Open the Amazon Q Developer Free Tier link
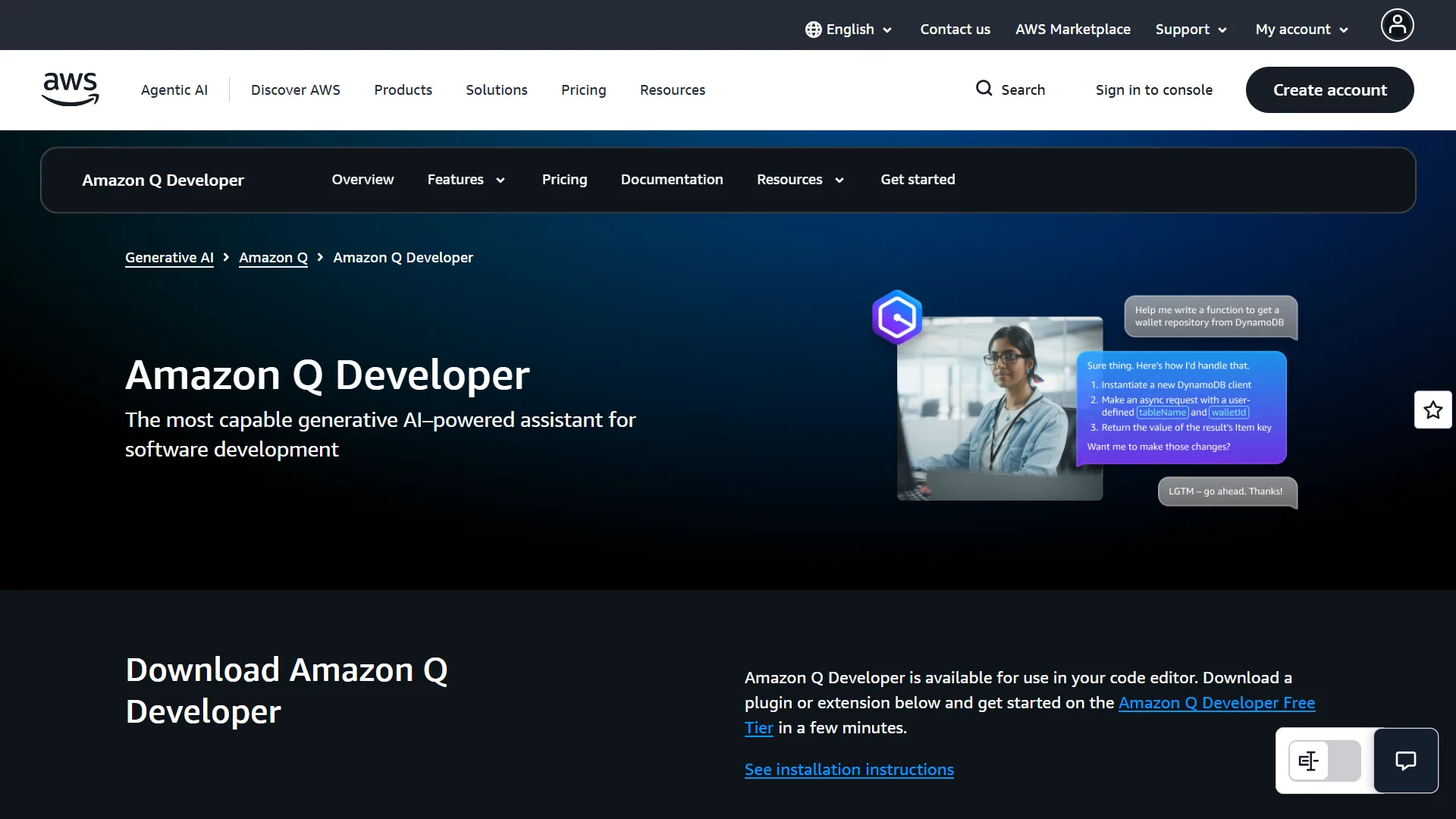1456x819 pixels. coord(1216,703)
